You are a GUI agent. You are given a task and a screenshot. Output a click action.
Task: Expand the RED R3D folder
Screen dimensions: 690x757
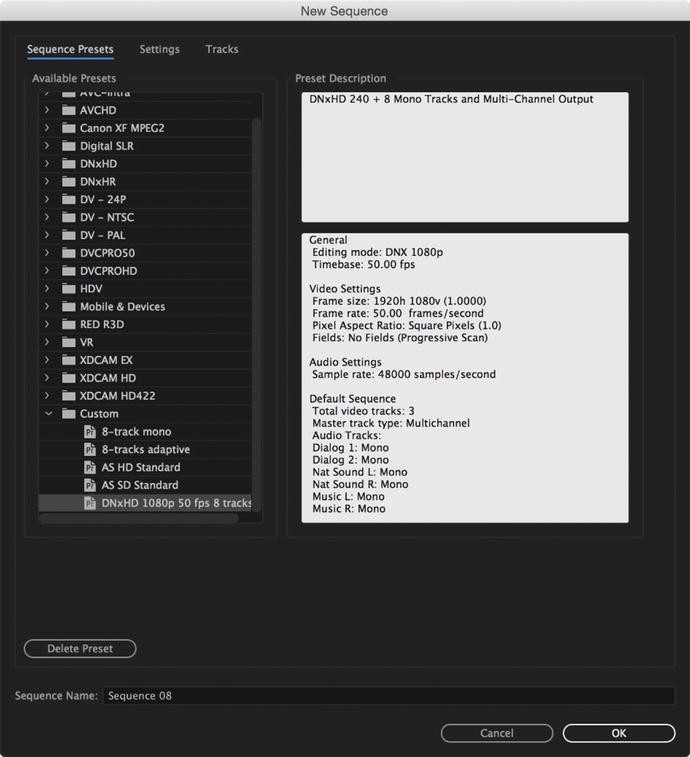click(x=47, y=325)
